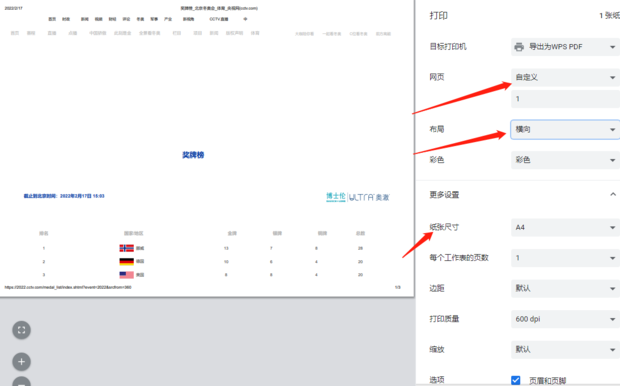
Task: Open the 网页 pages dropdown set to 自定义
Action: (x=565, y=78)
